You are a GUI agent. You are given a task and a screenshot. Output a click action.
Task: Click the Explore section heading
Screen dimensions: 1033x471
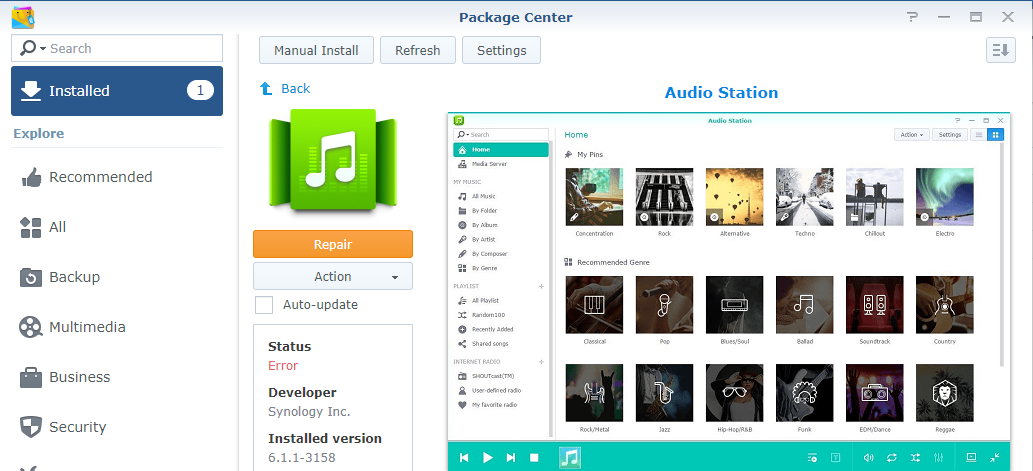(39, 134)
